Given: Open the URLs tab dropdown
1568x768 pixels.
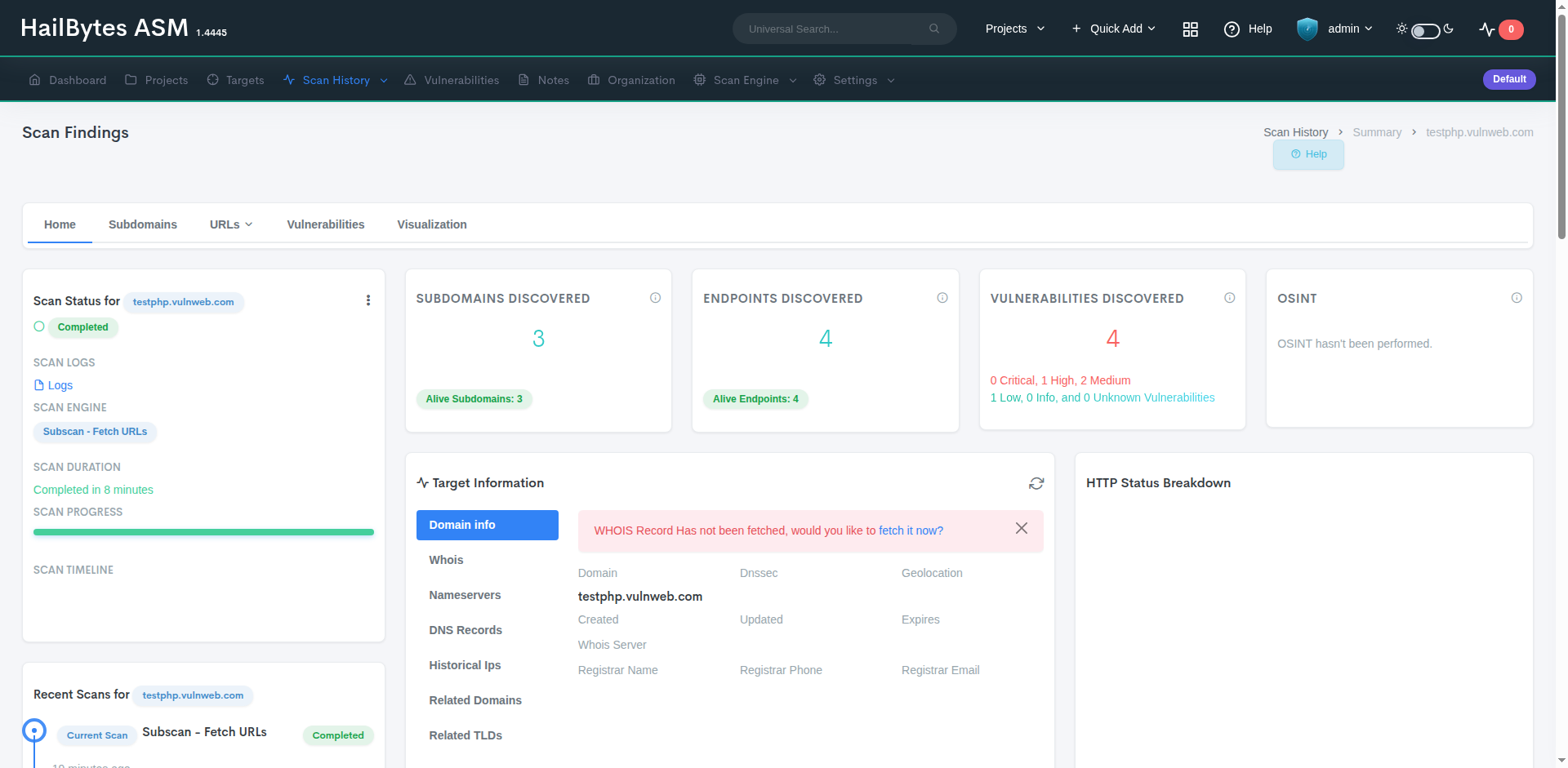Looking at the screenshot, I should [x=231, y=224].
